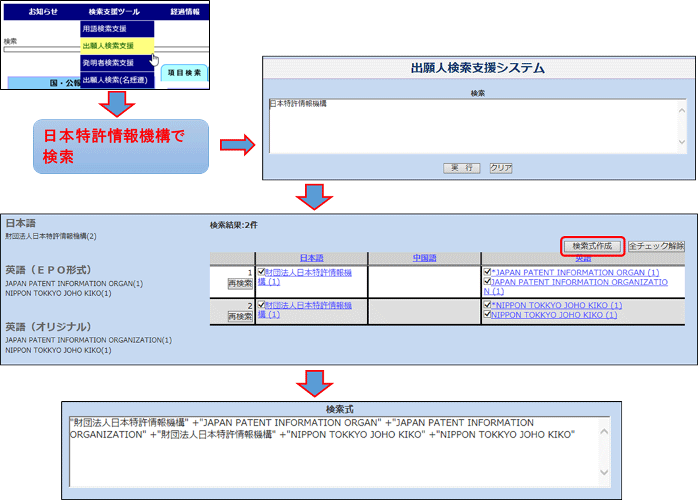Open the お知らせ menu
Screen dimensions: 698x500
click(43, 12)
